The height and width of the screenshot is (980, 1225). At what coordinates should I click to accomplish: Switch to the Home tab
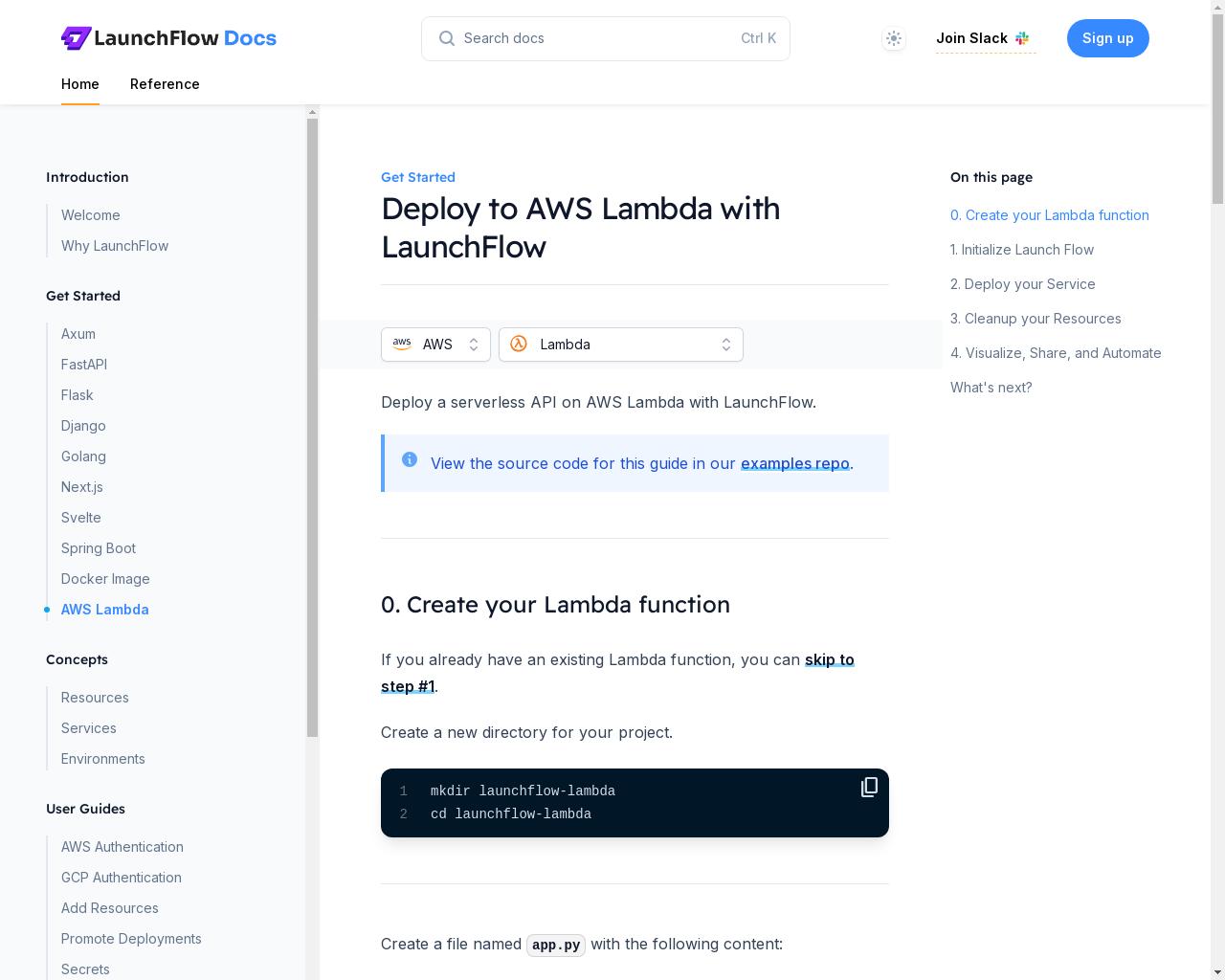(80, 84)
